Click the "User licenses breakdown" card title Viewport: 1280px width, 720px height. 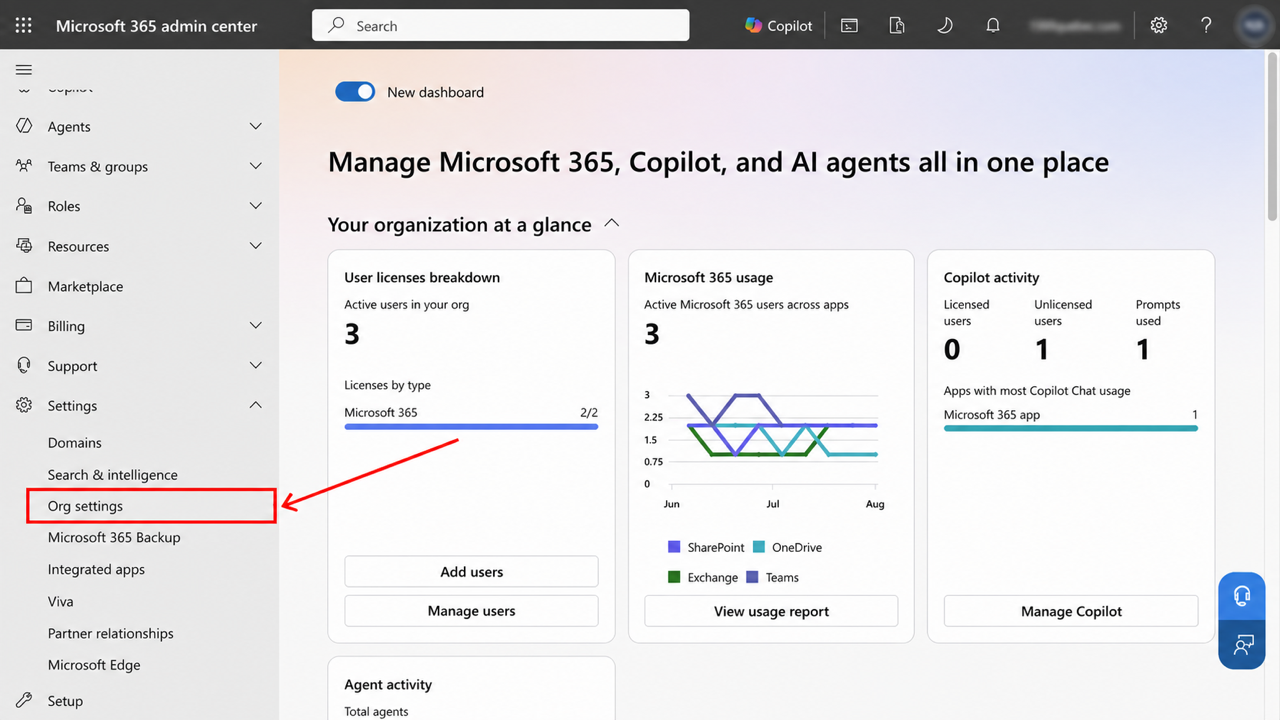422,278
